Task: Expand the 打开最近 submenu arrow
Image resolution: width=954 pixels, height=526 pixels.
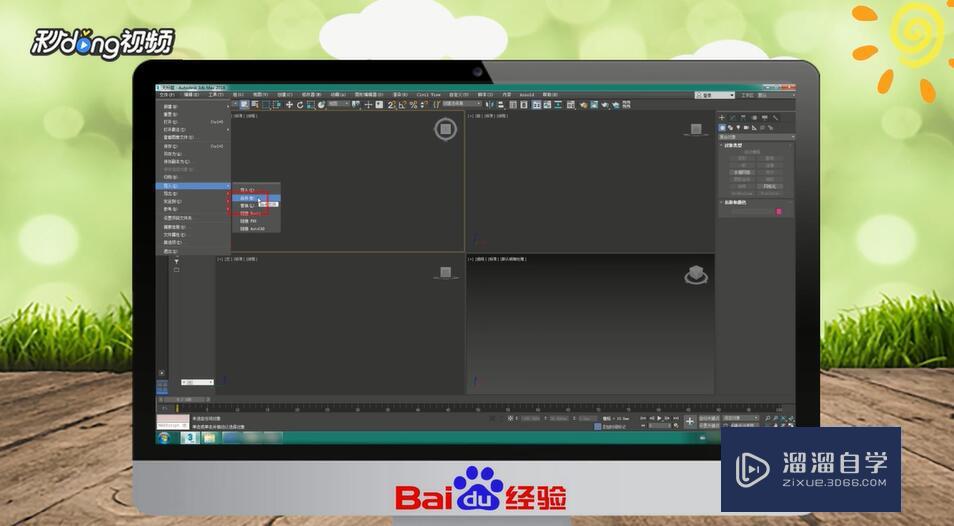Action: 228,130
